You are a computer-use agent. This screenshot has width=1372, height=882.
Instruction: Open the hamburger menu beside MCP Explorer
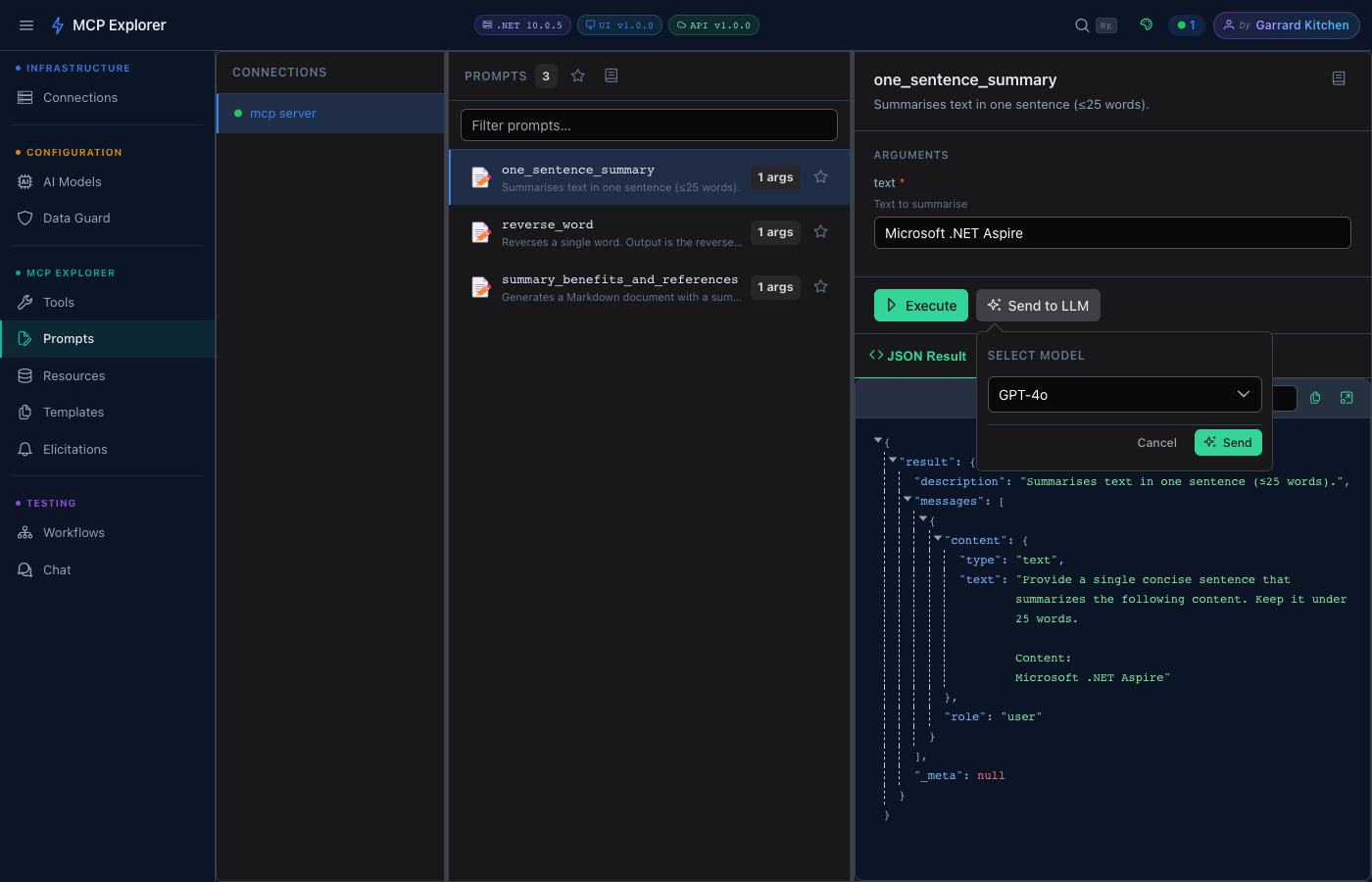pyautogui.click(x=25, y=24)
